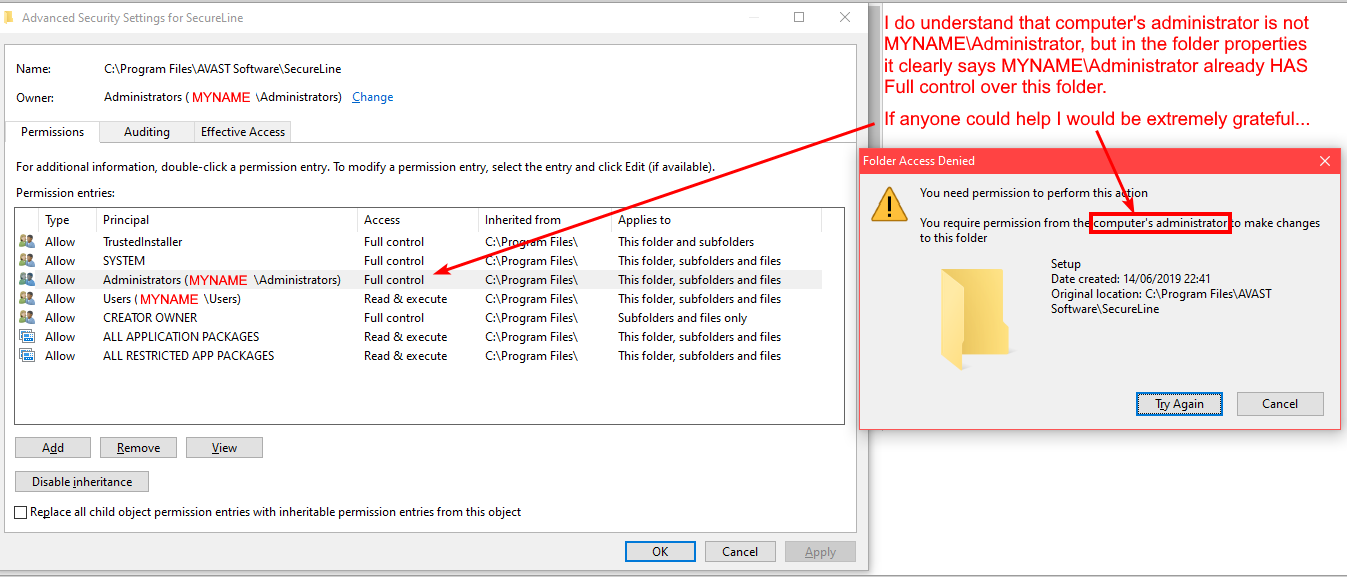Click the View button
This screenshot has width=1347, height=577.
tap(224, 448)
